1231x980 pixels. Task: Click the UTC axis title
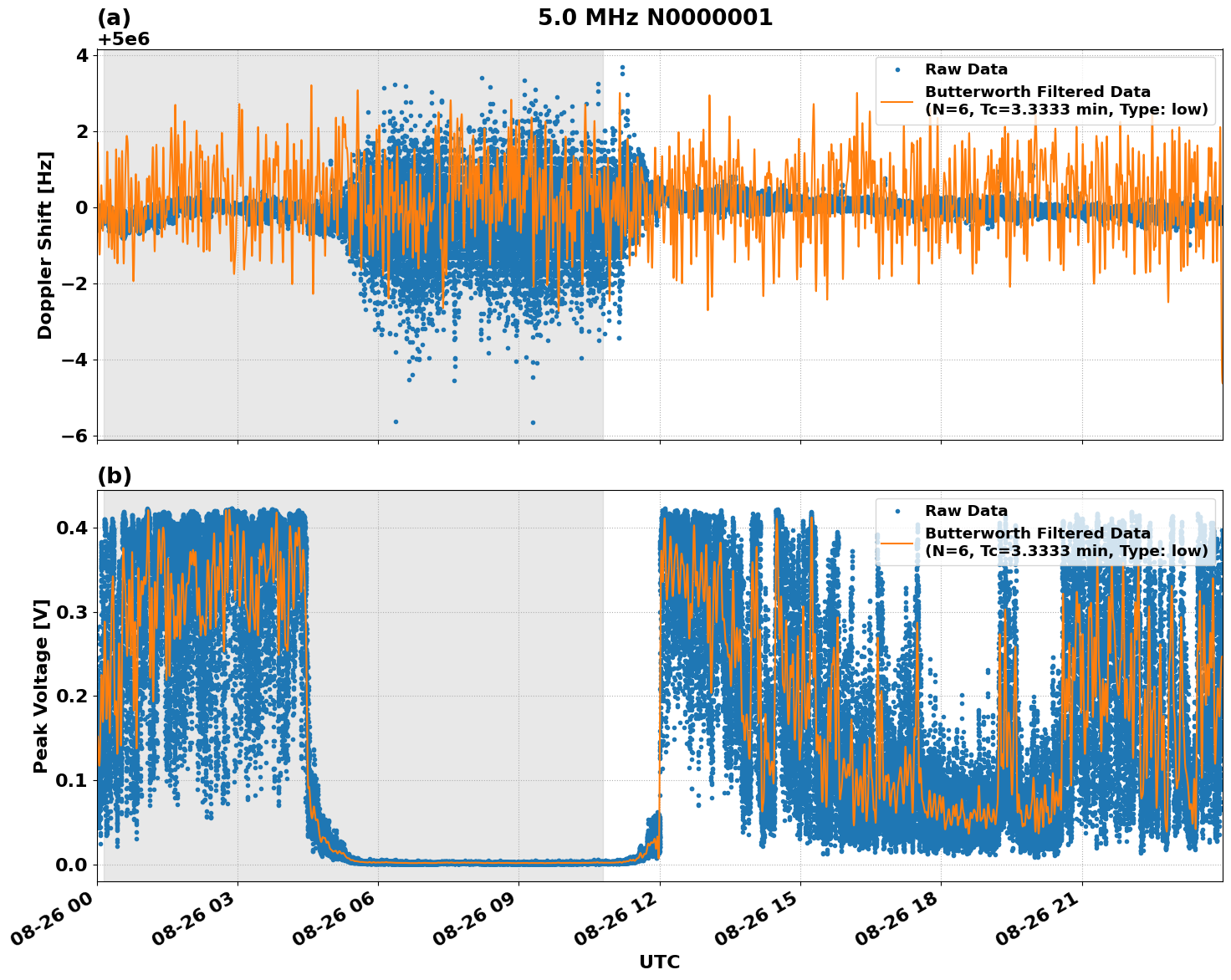pyautogui.click(x=658, y=962)
